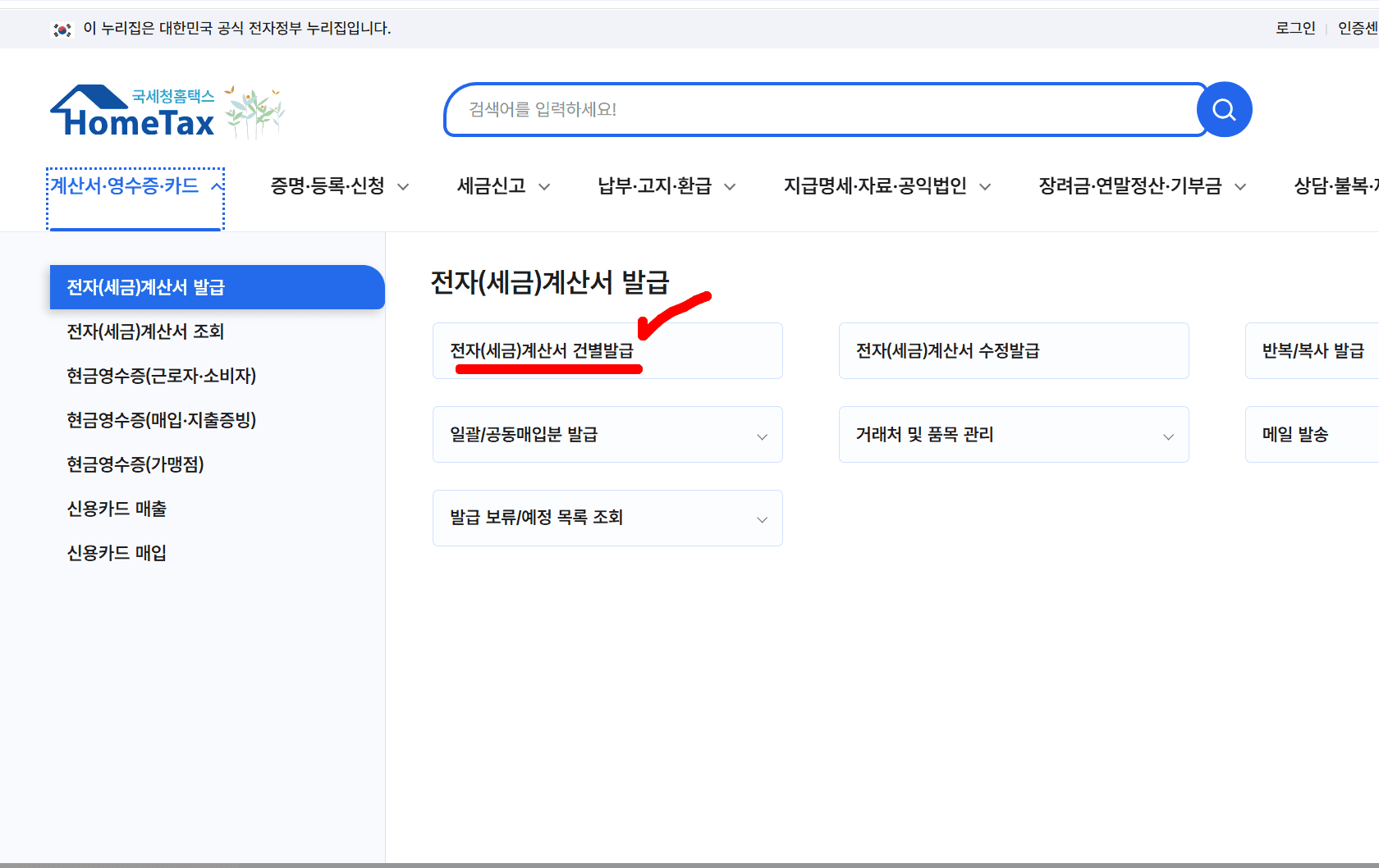This screenshot has height=868, width=1379.
Task: Open the 장려금·연말정산·기부금 menu
Action: coord(1143,186)
